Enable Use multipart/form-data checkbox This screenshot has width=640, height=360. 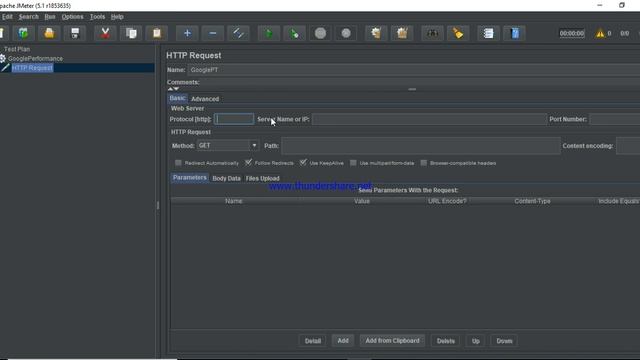[353, 163]
